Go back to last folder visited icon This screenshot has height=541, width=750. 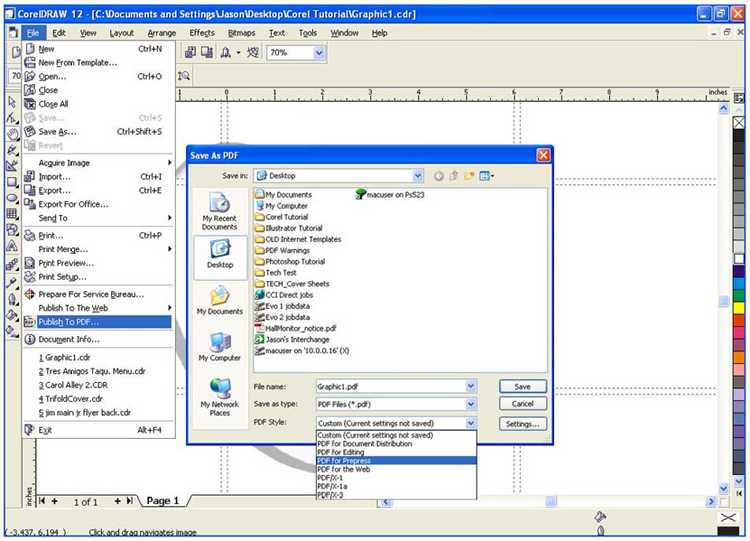[439, 176]
